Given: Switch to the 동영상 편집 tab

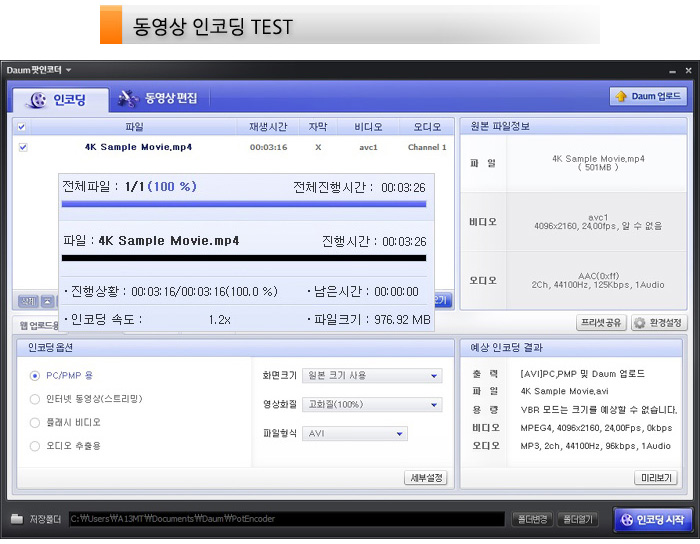Looking at the screenshot, I should coord(158,98).
